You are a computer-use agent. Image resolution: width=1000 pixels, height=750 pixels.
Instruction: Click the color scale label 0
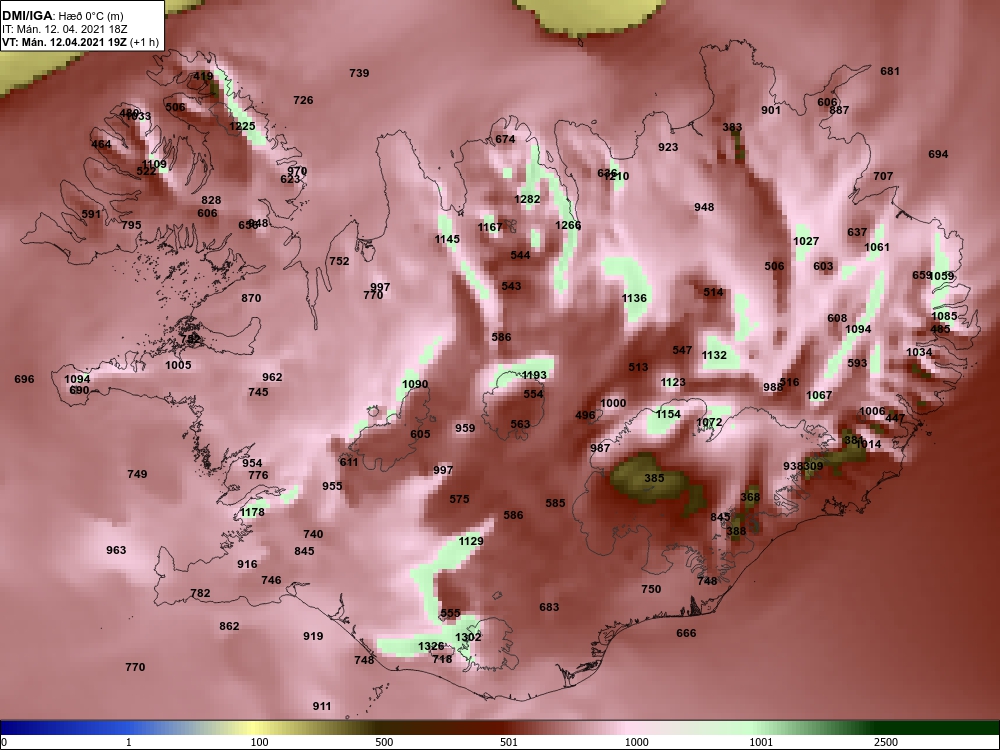point(4,742)
